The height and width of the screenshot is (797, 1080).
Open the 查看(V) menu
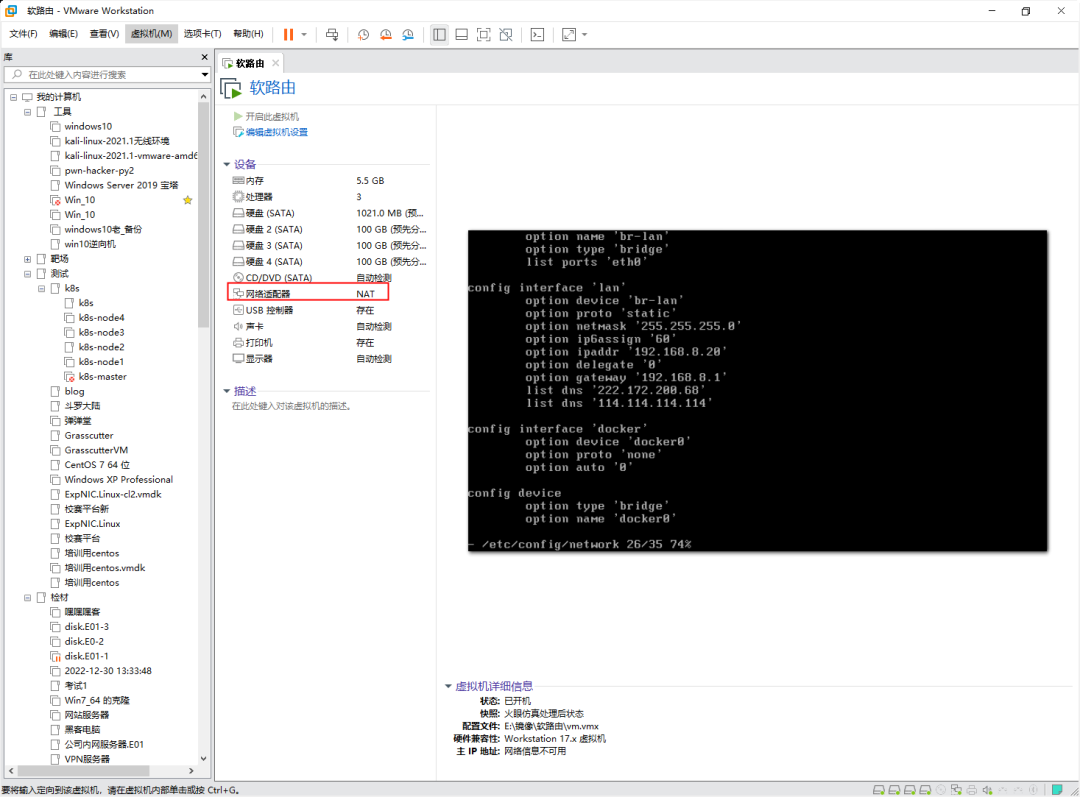point(104,34)
